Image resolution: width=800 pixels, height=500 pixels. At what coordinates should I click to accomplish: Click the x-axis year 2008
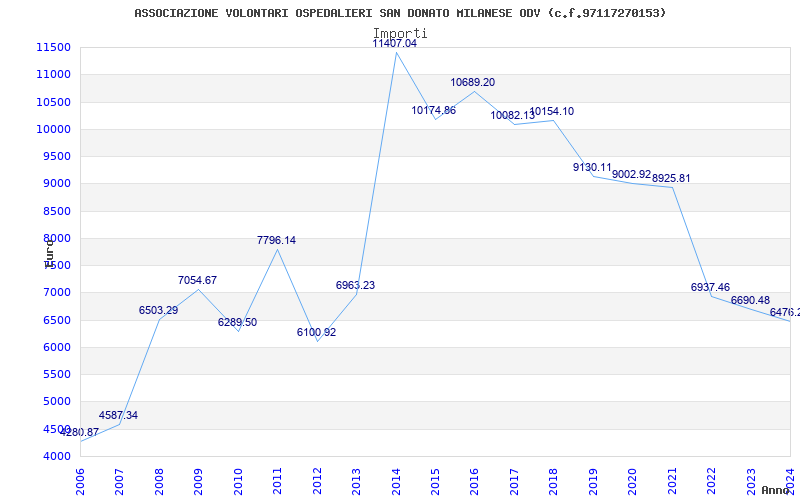click(x=159, y=481)
